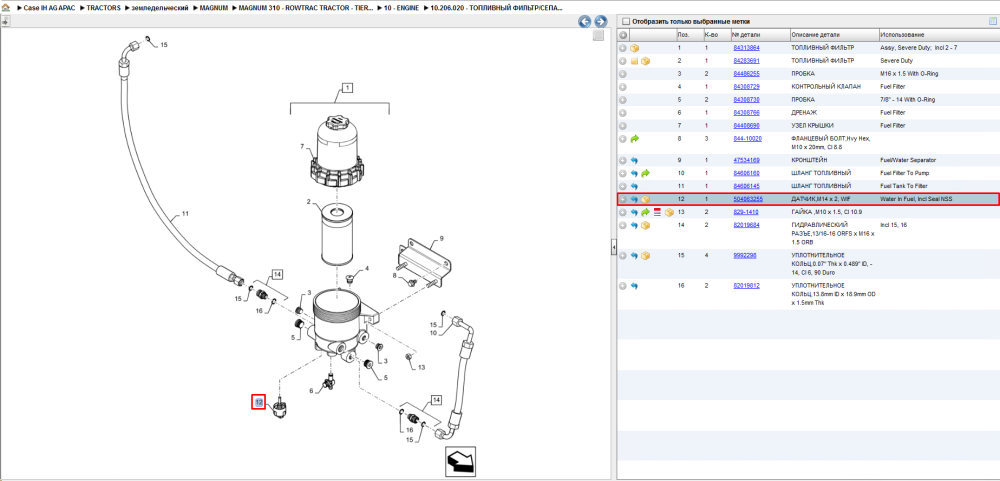Image resolution: width=1000 pixels, height=481 pixels.
Task: Click the pin icon above the diagram
Action: coord(5,20)
